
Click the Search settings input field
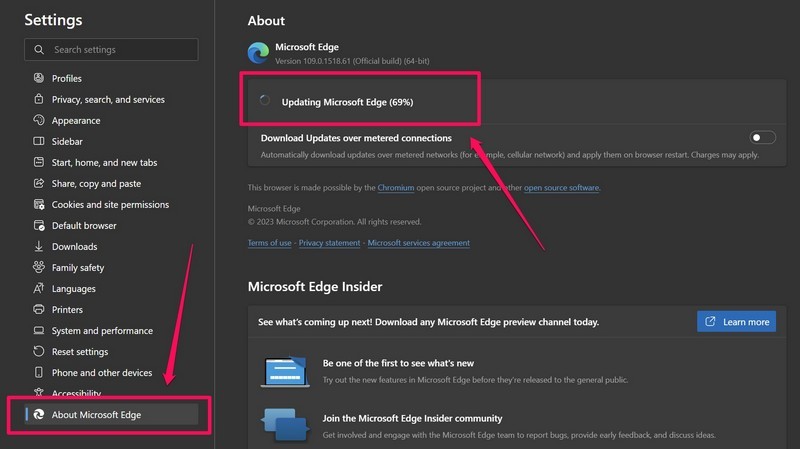(x=120, y=49)
